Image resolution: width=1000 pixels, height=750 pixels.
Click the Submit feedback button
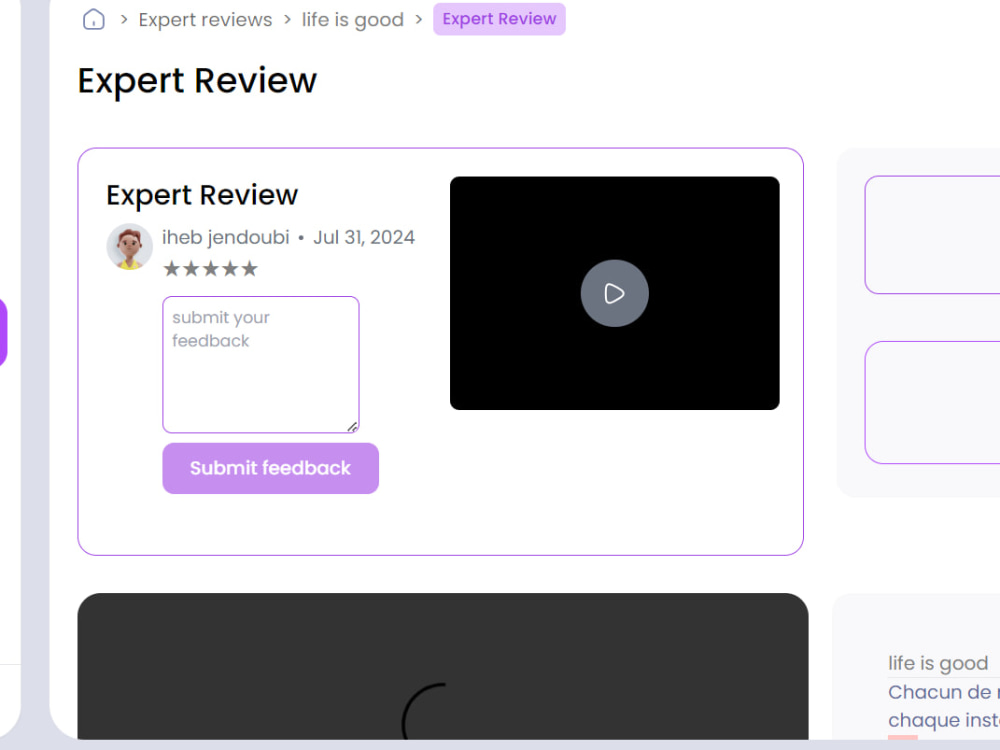coord(270,468)
